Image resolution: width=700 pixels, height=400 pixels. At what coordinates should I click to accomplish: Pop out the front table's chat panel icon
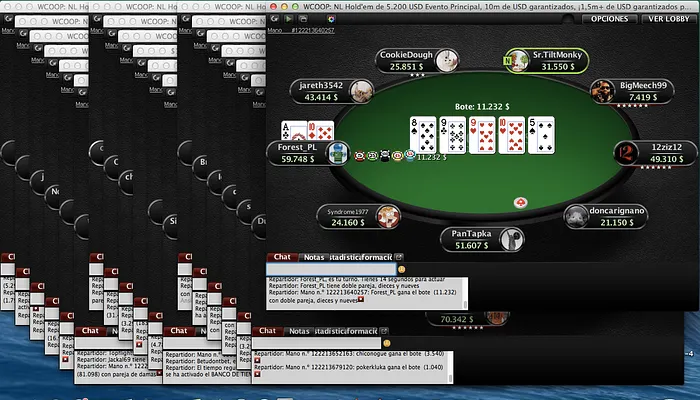[x=399, y=257]
